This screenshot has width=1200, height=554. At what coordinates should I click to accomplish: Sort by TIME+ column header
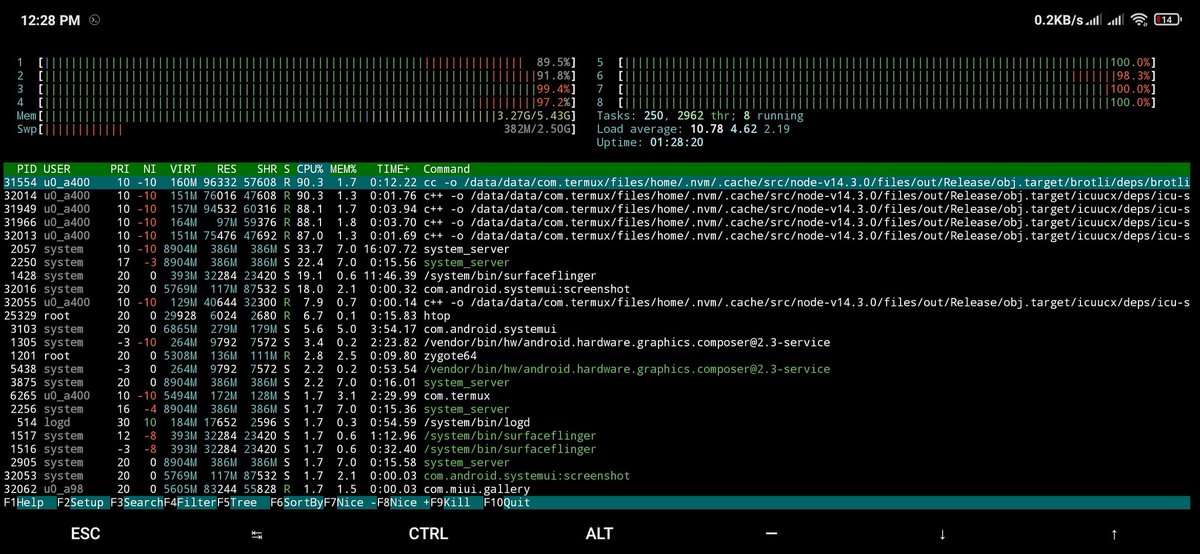point(394,169)
